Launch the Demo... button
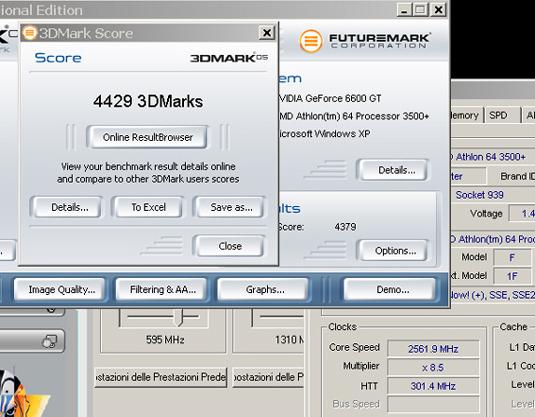The width and height of the screenshot is (535, 417). [x=390, y=289]
